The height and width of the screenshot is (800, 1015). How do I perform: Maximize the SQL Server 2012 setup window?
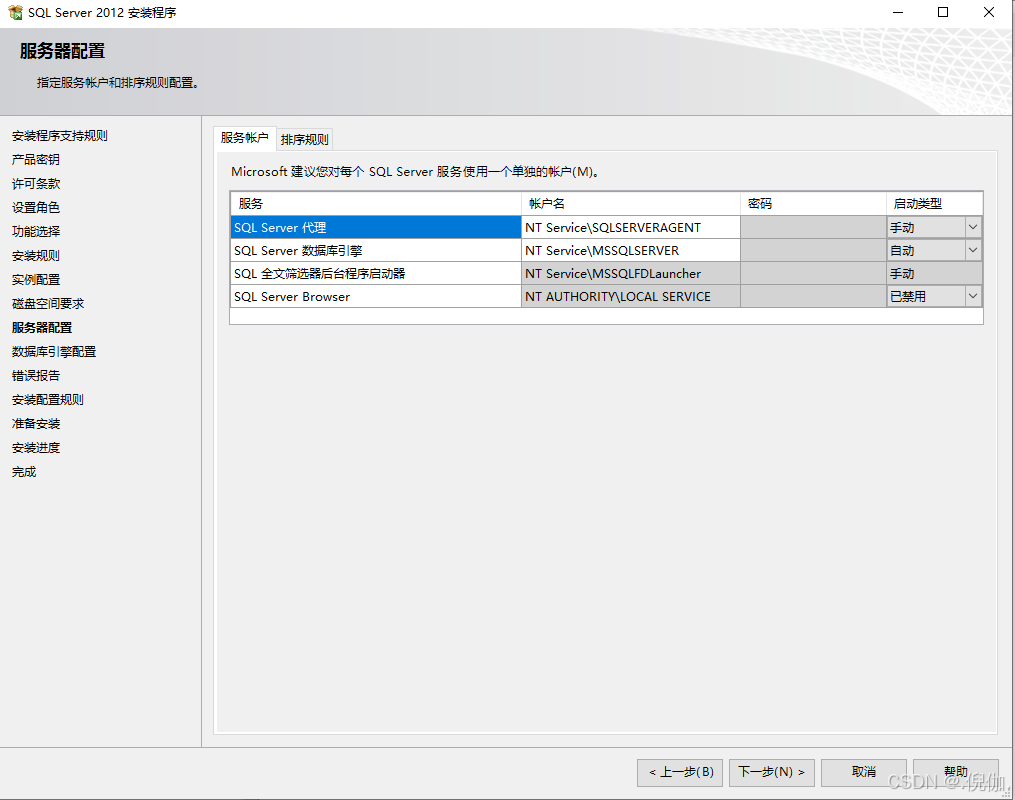click(x=943, y=12)
